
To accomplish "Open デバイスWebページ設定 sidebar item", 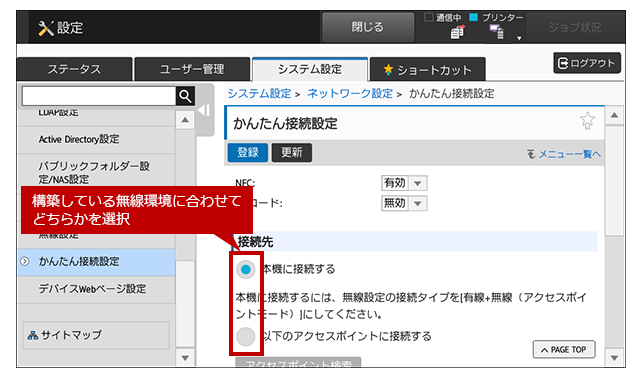I will (x=96, y=289).
